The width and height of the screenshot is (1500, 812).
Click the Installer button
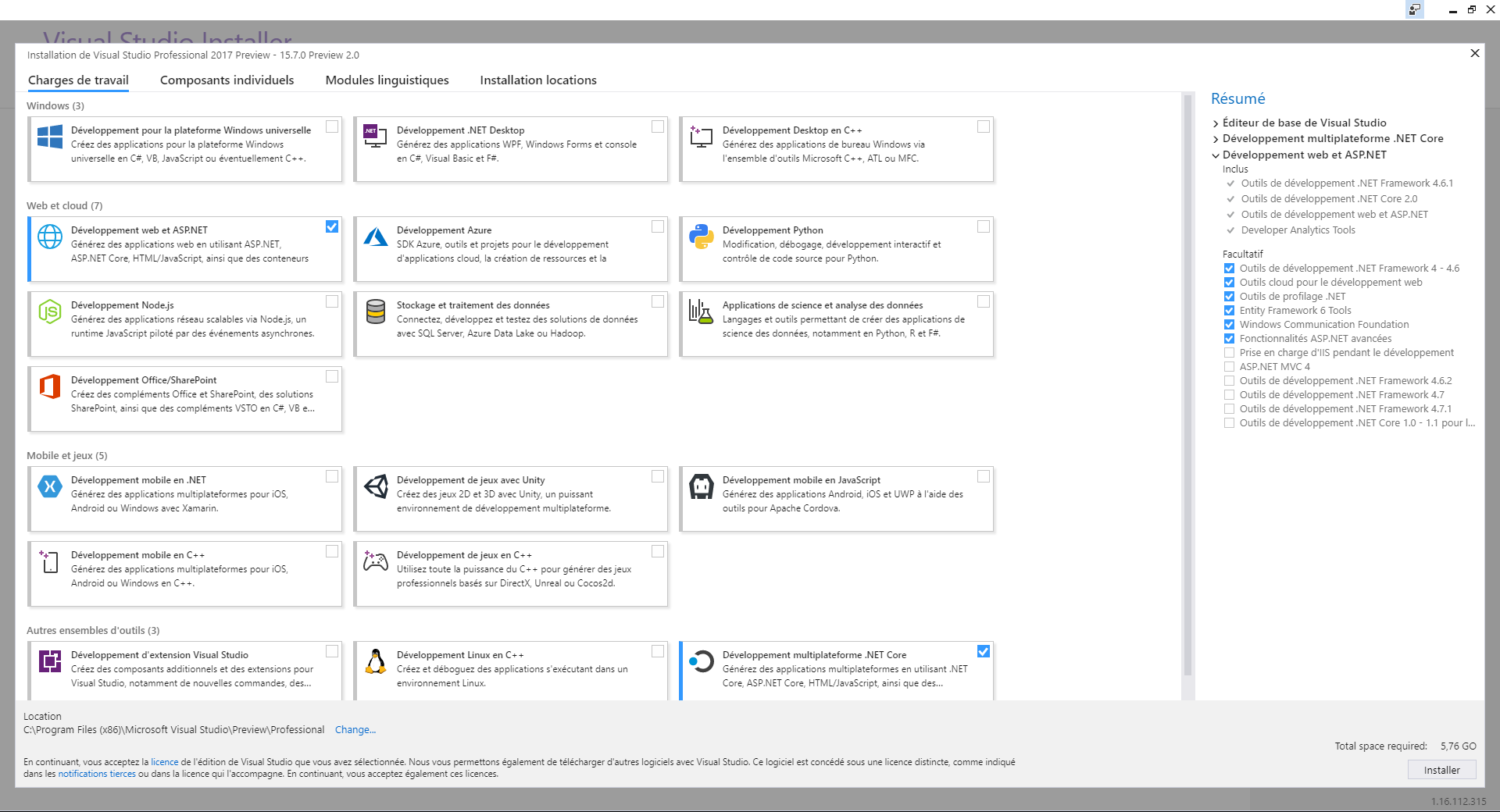coord(1441,770)
